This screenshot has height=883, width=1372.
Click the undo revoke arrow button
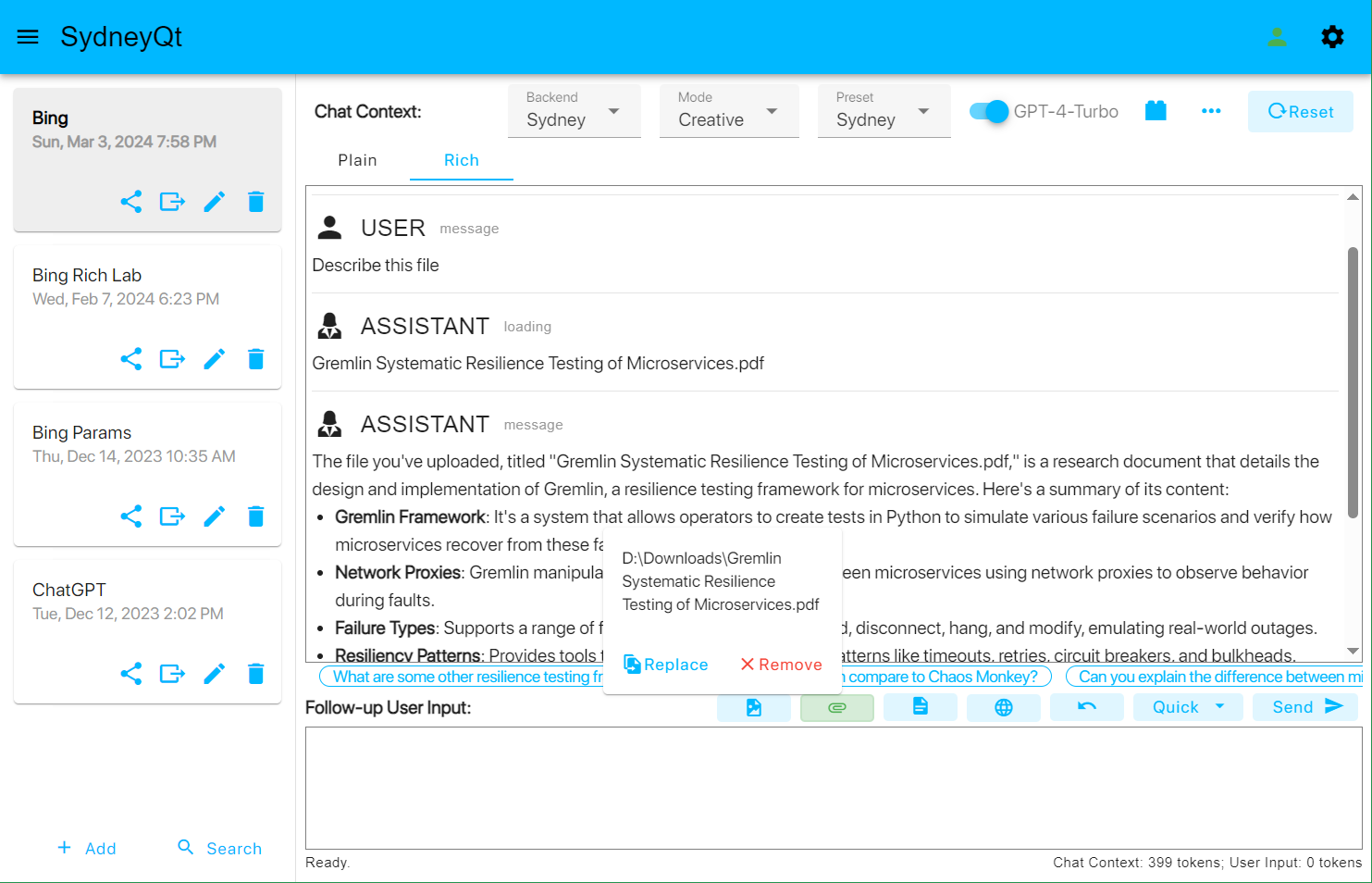1087,707
